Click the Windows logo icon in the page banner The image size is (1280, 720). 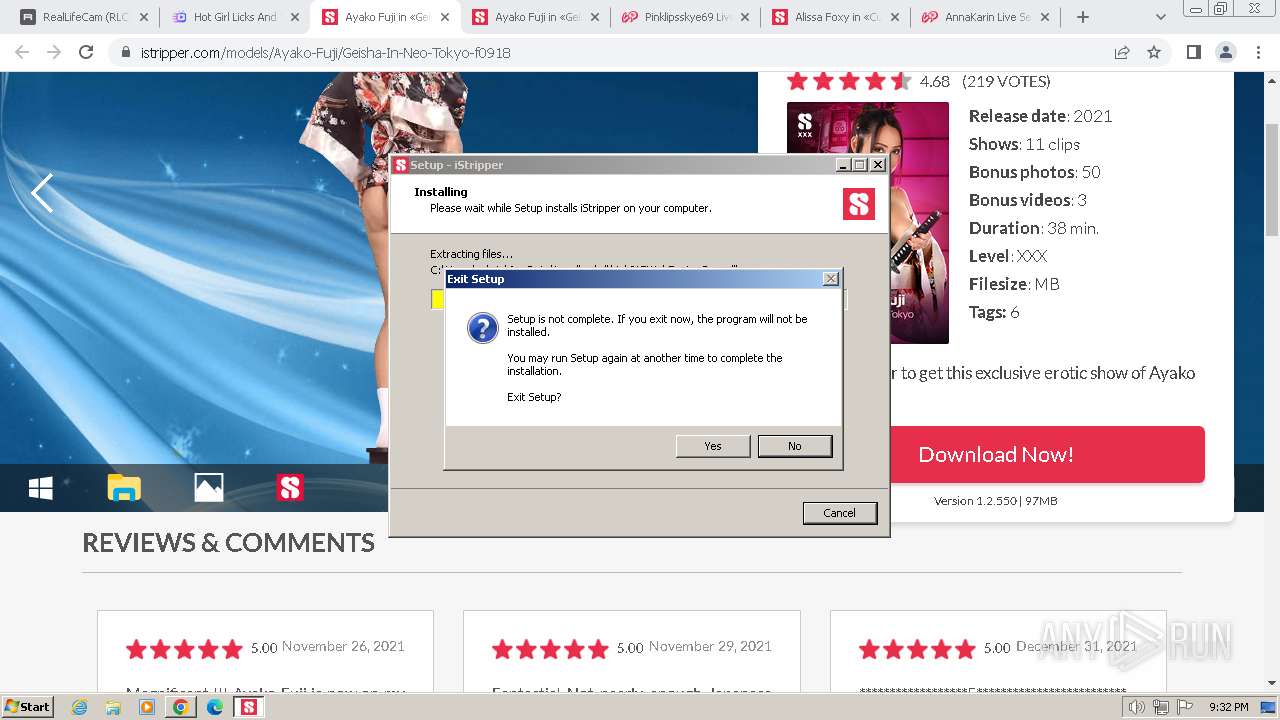pyautogui.click(x=41, y=488)
